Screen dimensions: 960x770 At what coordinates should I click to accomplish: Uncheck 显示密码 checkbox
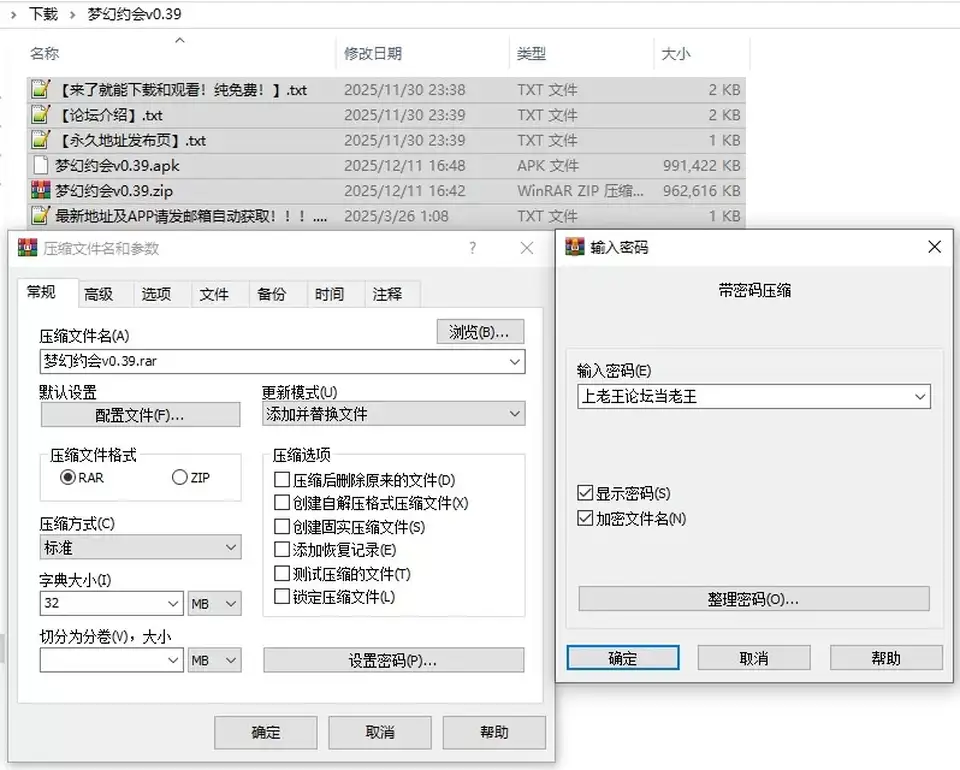coord(585,493)
